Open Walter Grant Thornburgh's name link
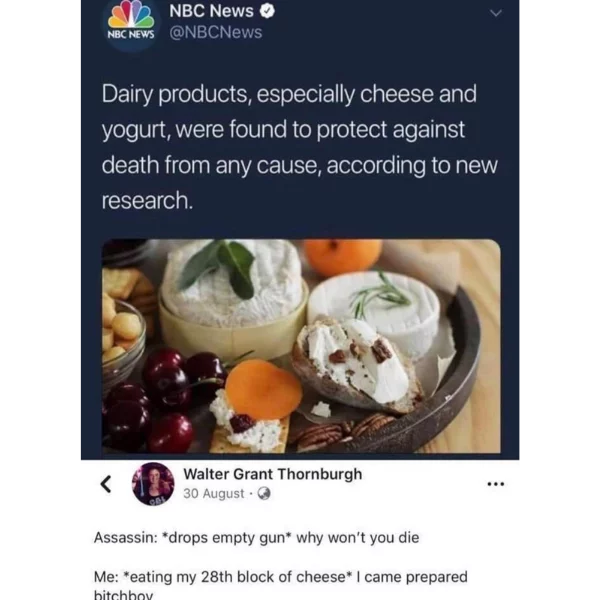Image resolution: width=600 pixels, height=600 pixels. pos(272,474)
